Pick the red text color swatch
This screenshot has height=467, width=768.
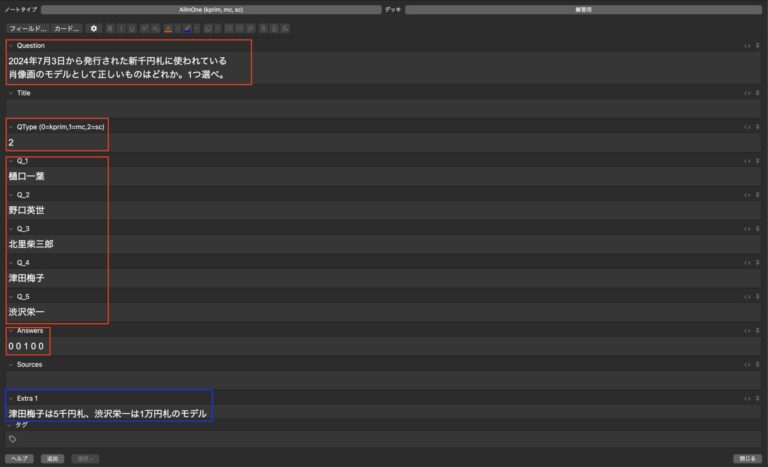169,28
